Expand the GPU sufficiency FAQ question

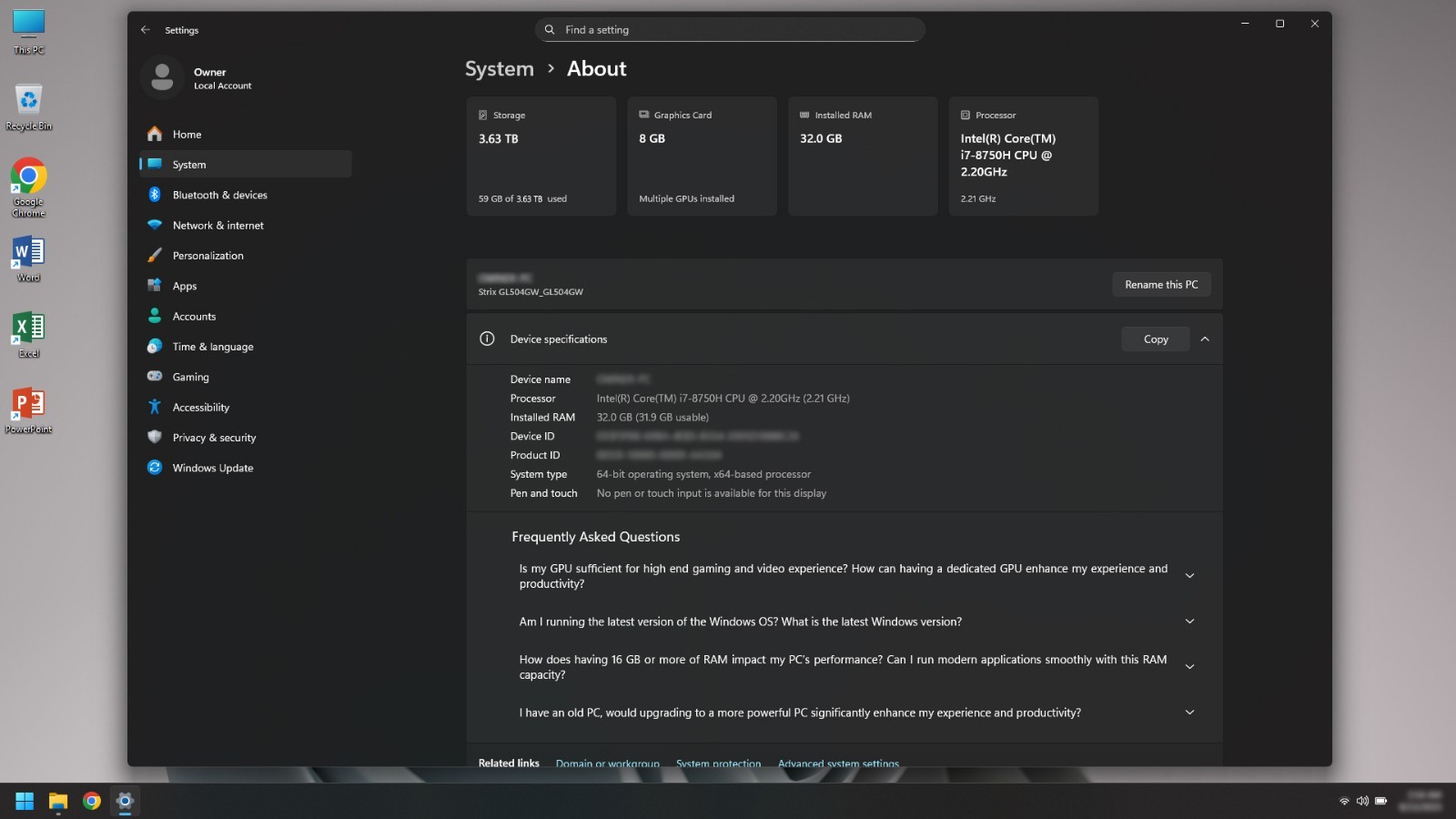[1189, 576]
